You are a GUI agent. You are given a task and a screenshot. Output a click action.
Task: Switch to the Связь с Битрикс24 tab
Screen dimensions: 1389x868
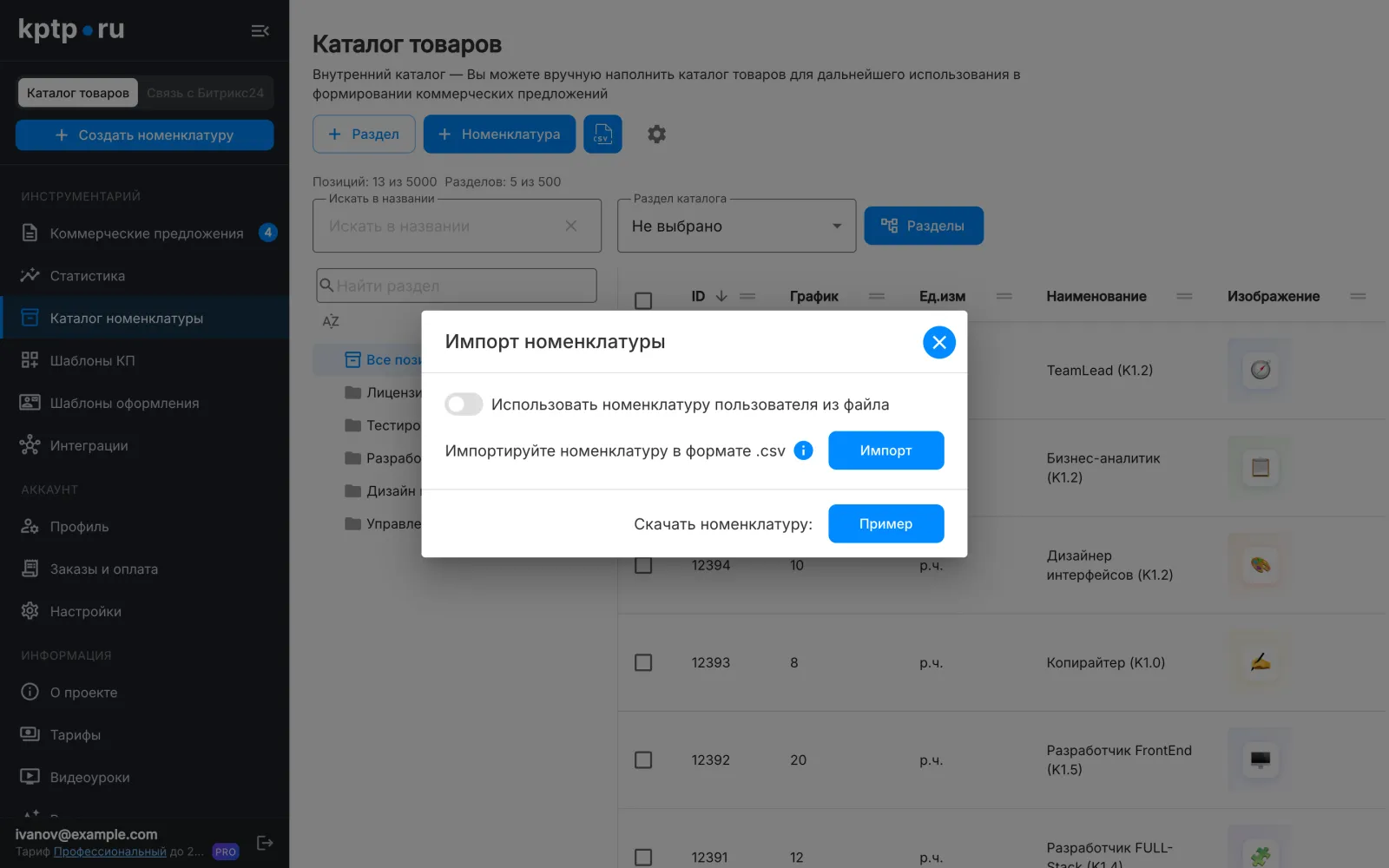(x=205, y=93)
